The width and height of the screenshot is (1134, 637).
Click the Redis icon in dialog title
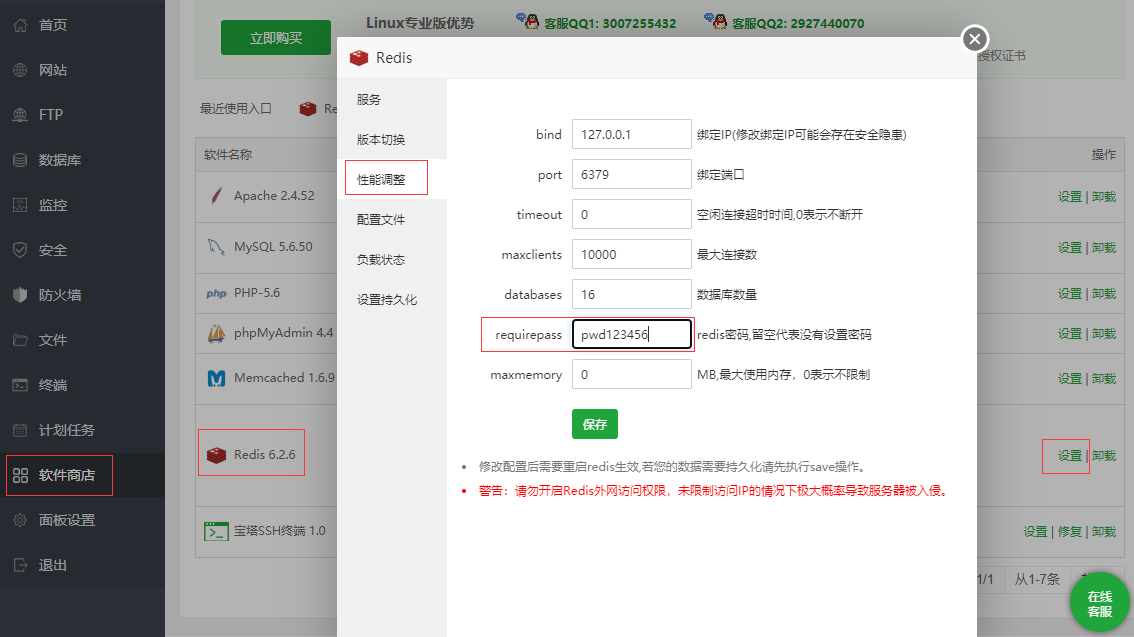point(359,58)
